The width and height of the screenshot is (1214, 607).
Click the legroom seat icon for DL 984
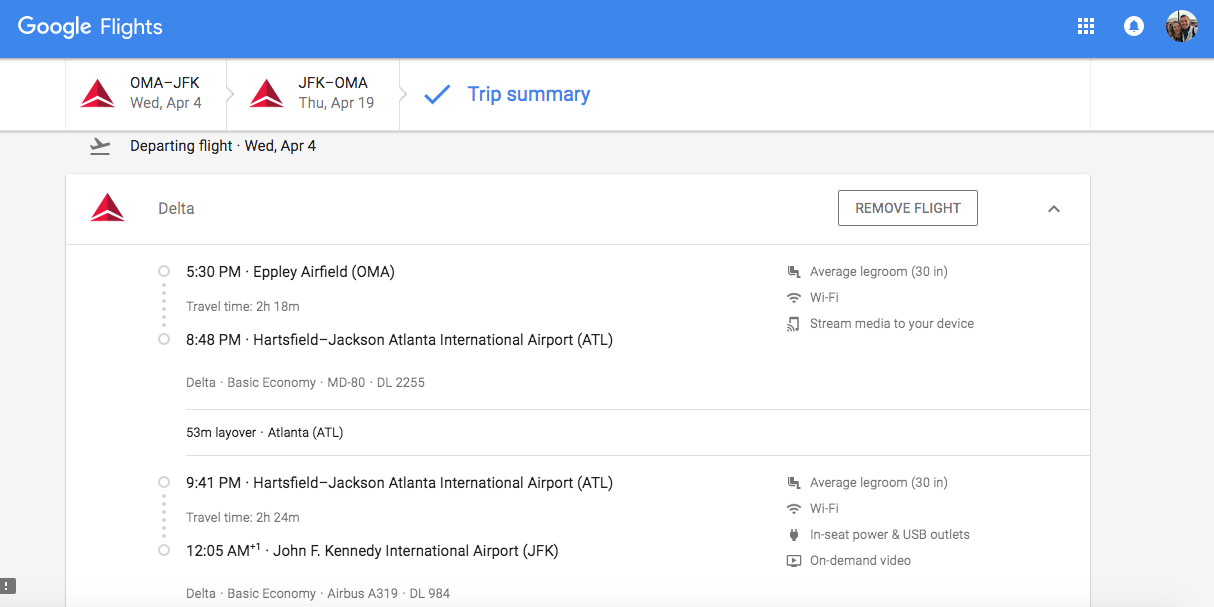[794, 482]
